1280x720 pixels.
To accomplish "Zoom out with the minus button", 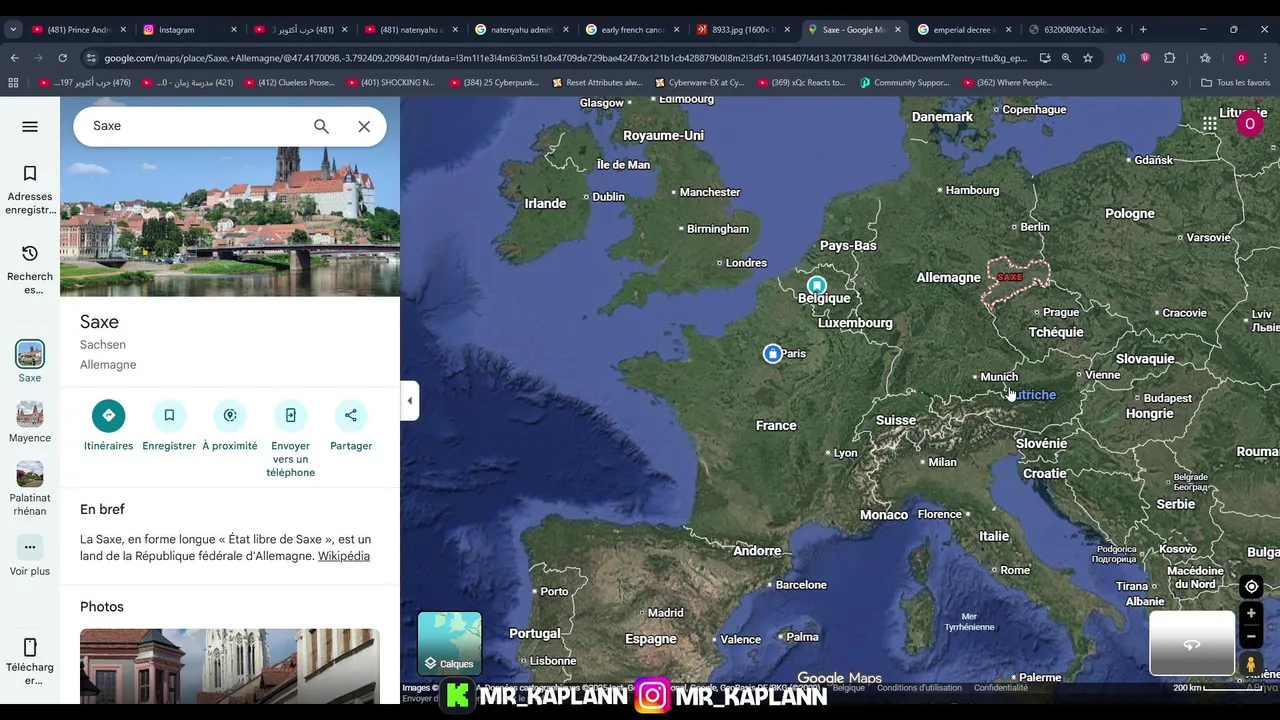I will tap(1251, 636).
